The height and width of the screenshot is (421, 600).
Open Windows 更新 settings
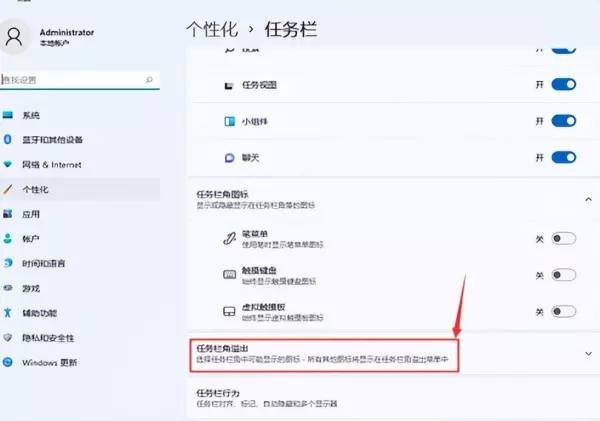point(80,362)
